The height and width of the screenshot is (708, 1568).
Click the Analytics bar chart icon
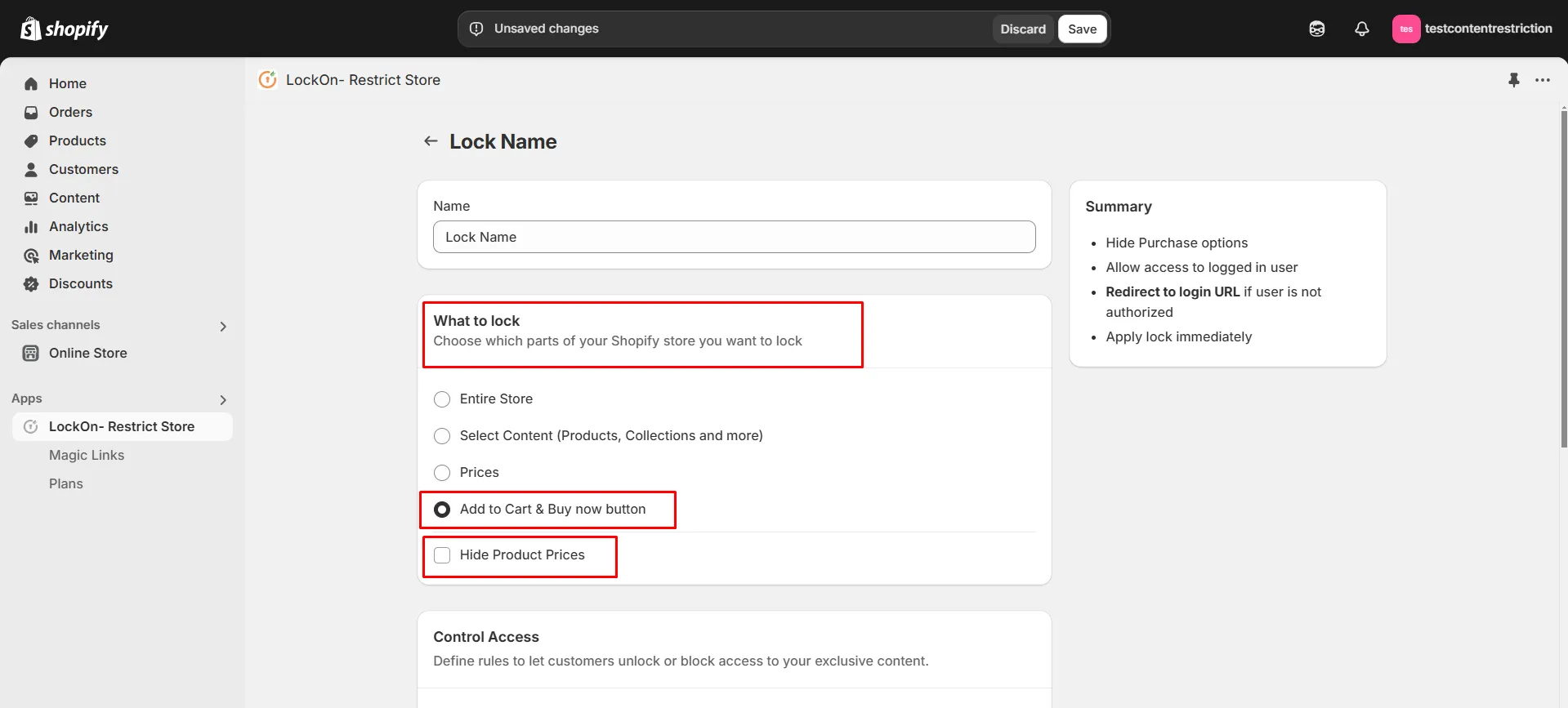pyautogui.click(x=31, y=226)
